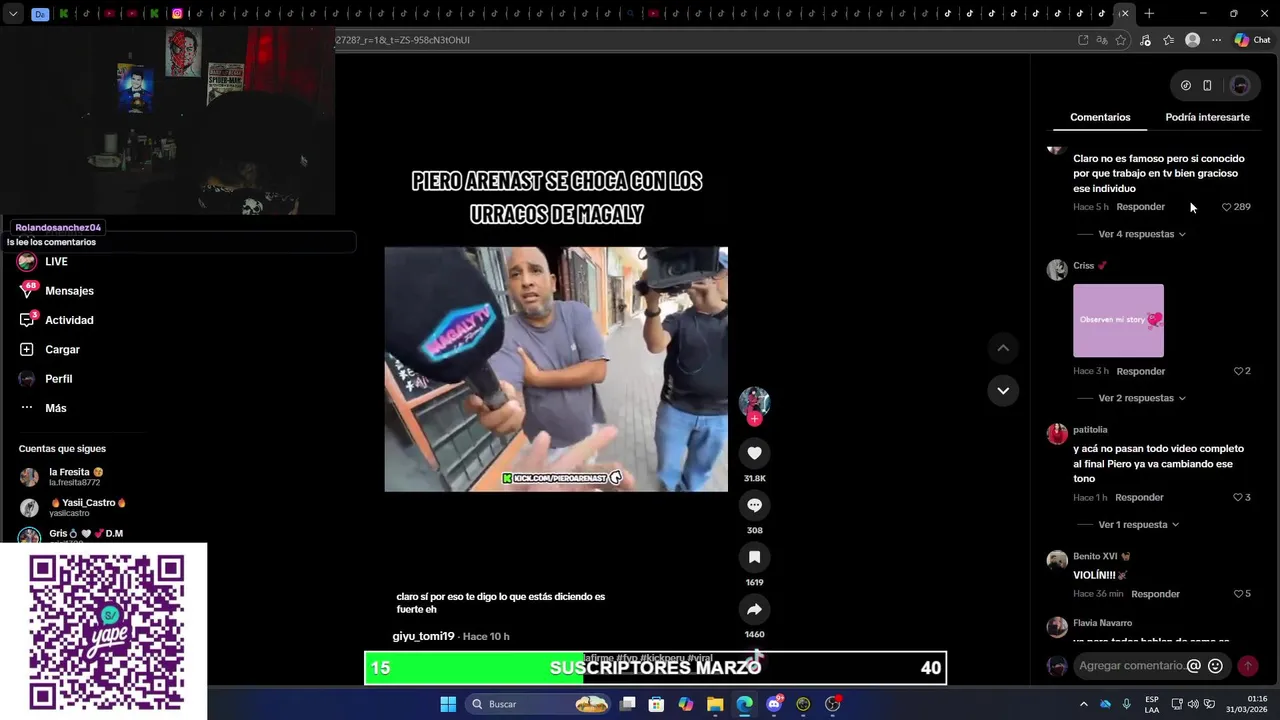1280x720 pixels.
Task: Open Edge settings three-dot menu
Action: (1216, 40)
